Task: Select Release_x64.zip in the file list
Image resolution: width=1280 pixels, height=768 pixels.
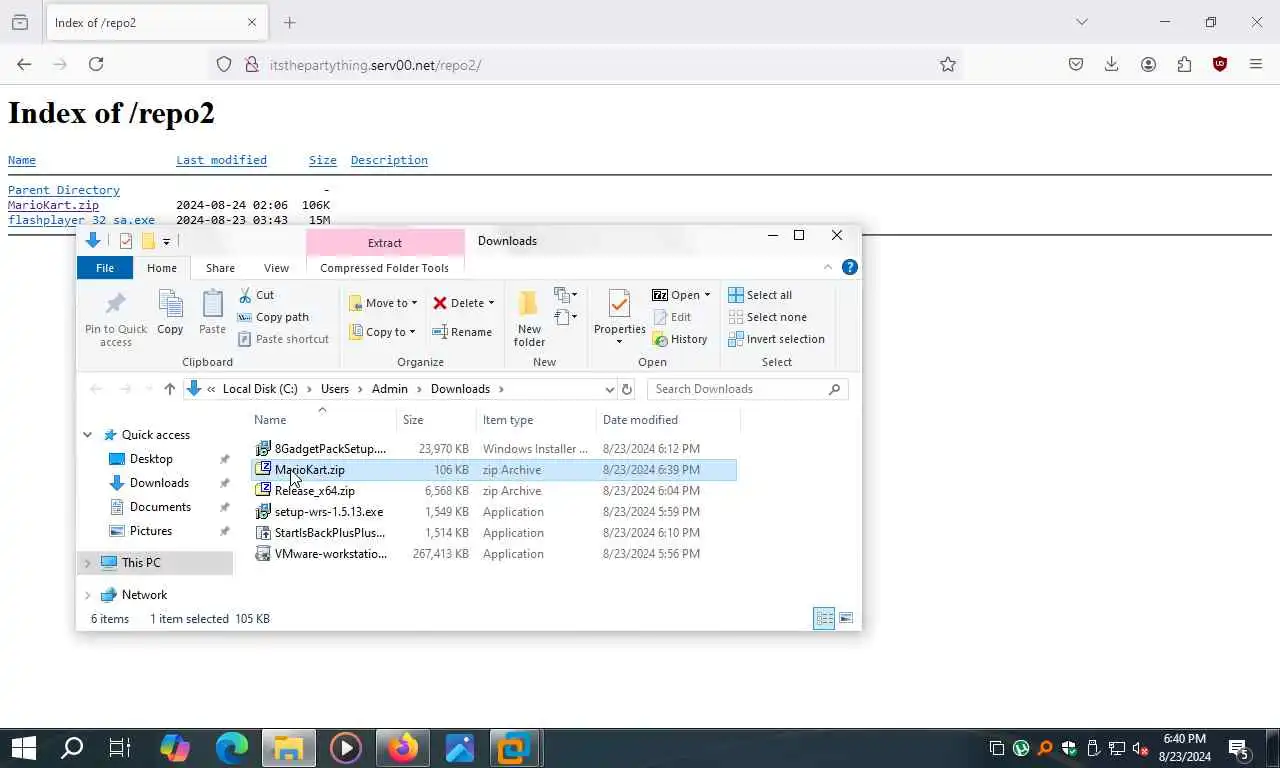Action: click(x=494, y=491)
